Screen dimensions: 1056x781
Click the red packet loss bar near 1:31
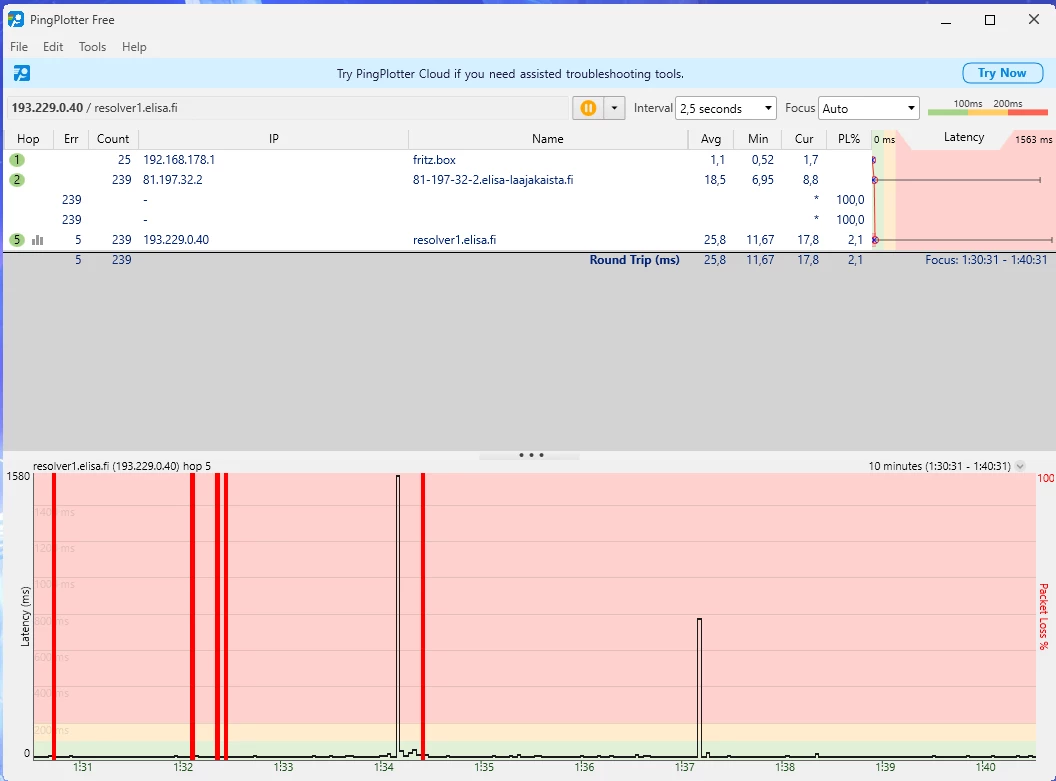coord(54,616)
